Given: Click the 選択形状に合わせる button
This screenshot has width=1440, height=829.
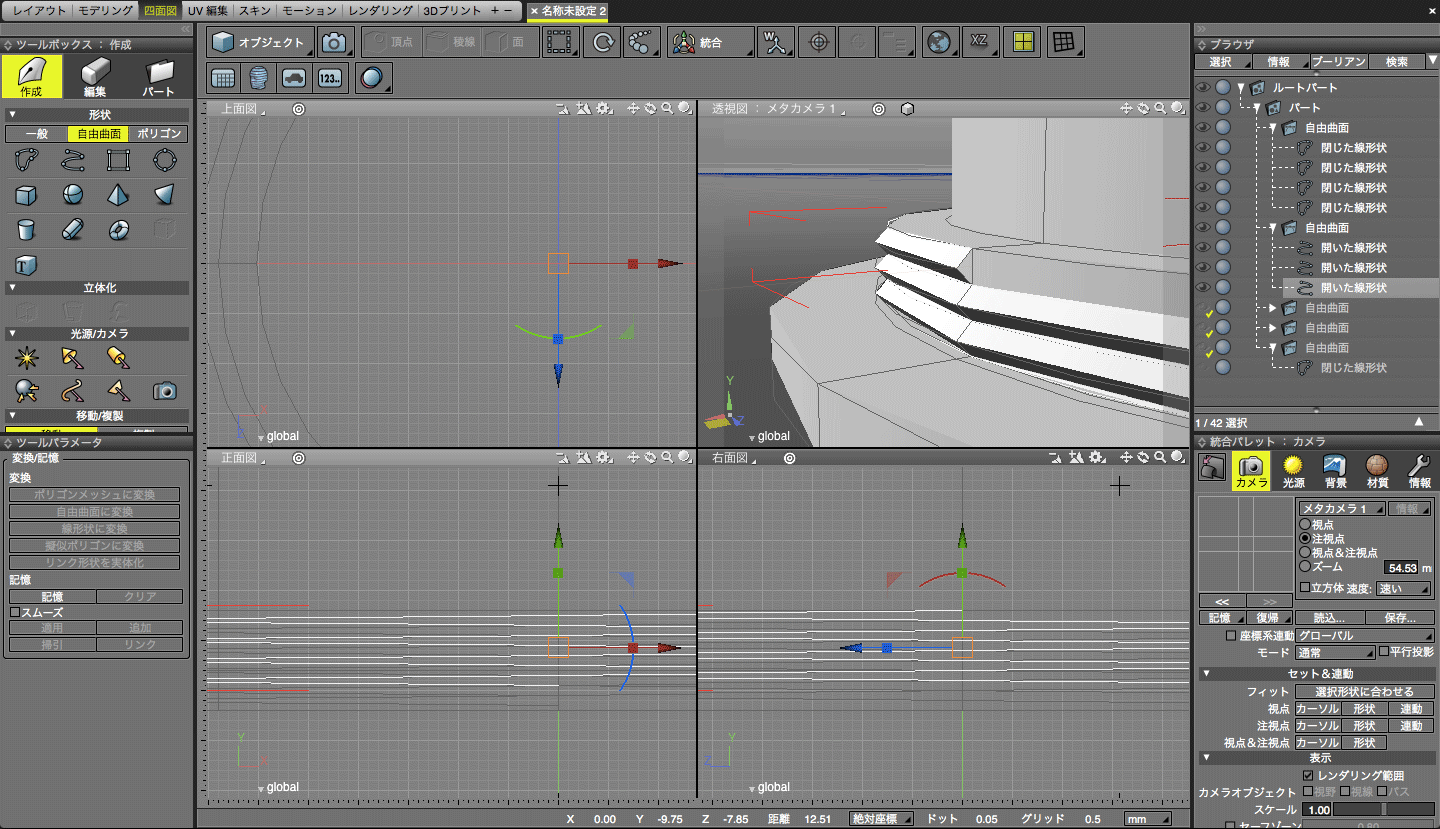Looking at the screenshot, I should pos(1364,692).
